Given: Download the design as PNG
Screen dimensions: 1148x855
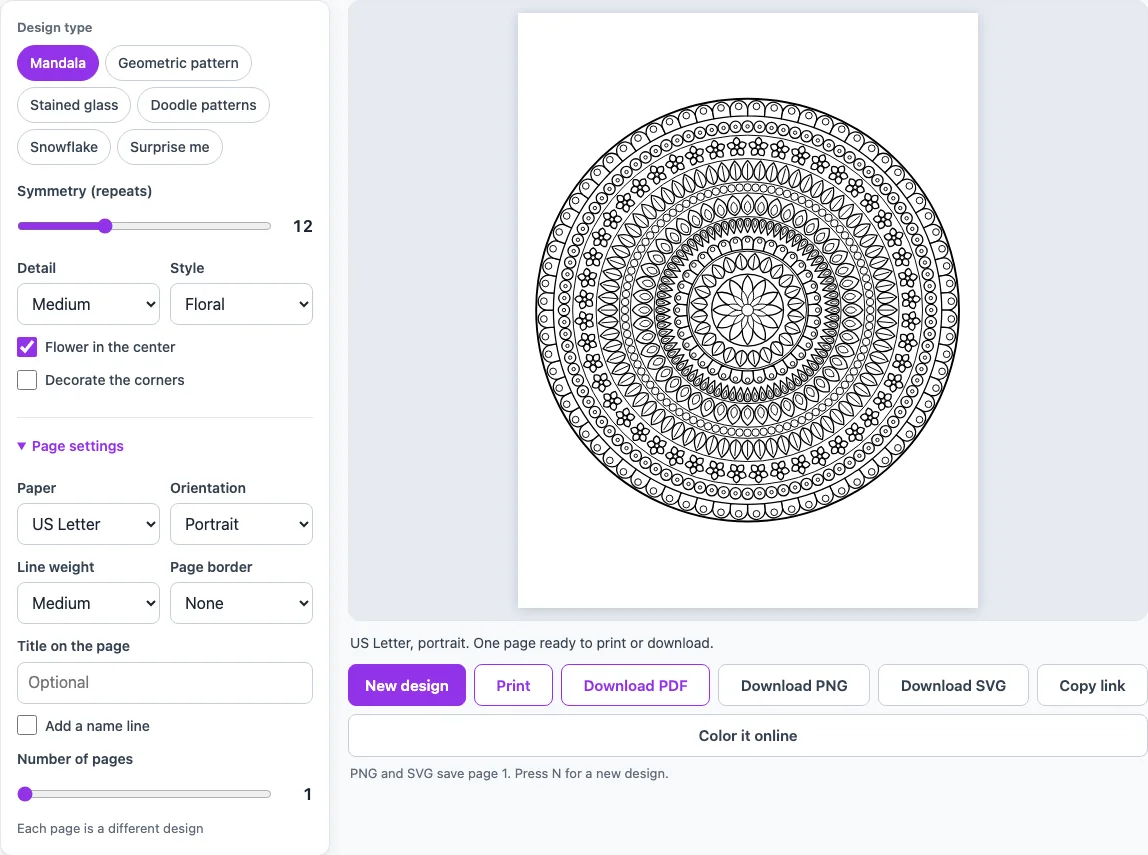Looking at the screenshot, I should (794, 685).
